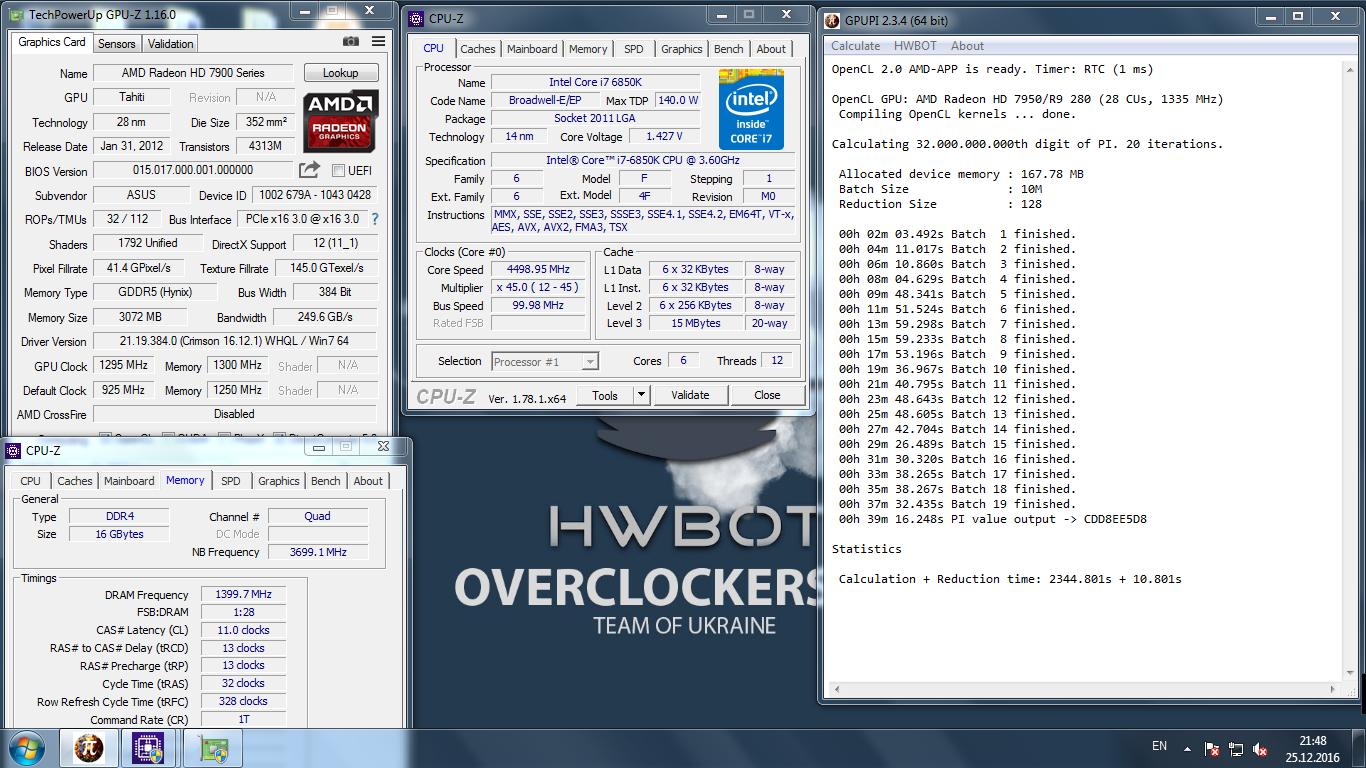Viewport: 1366px width, 768px height.
Task: Select SPD tab in lower CPU-Z memory window
Action: coord(231,481)
